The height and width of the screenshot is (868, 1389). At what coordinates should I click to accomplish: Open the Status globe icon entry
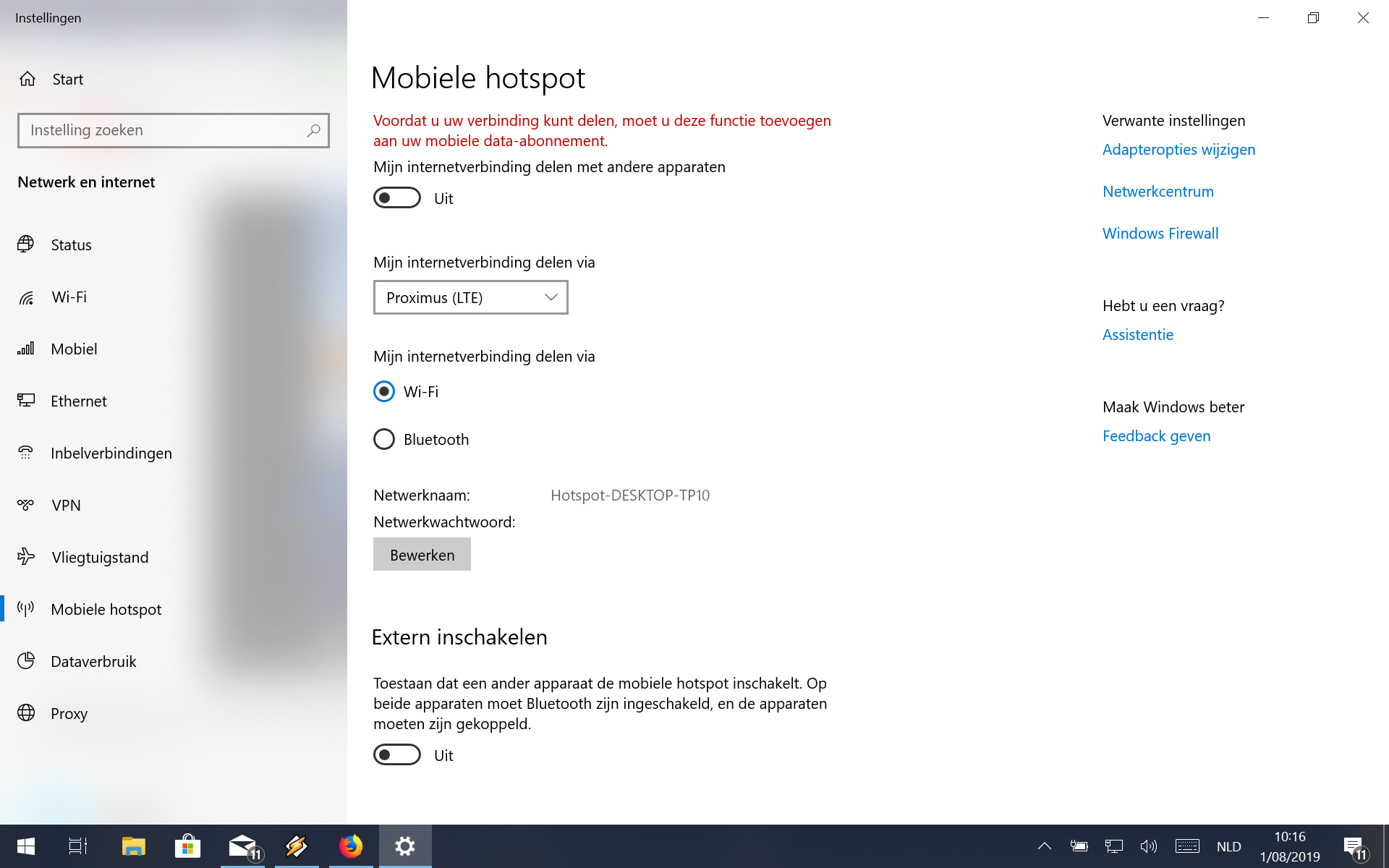pyautogui.click(x=26, y=244)
